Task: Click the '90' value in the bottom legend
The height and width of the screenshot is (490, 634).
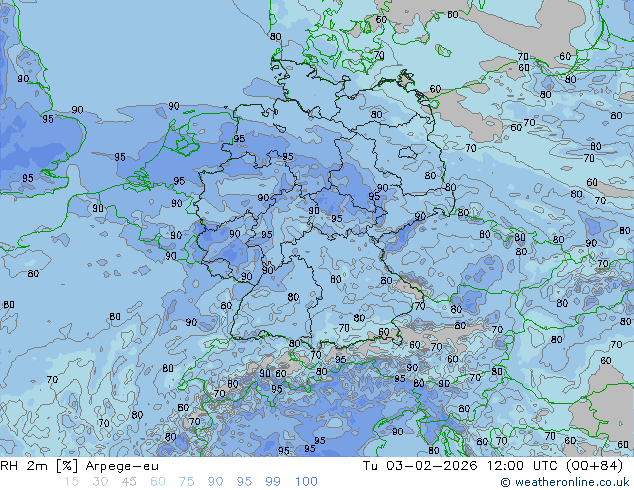Action: [x=215, y=482]
